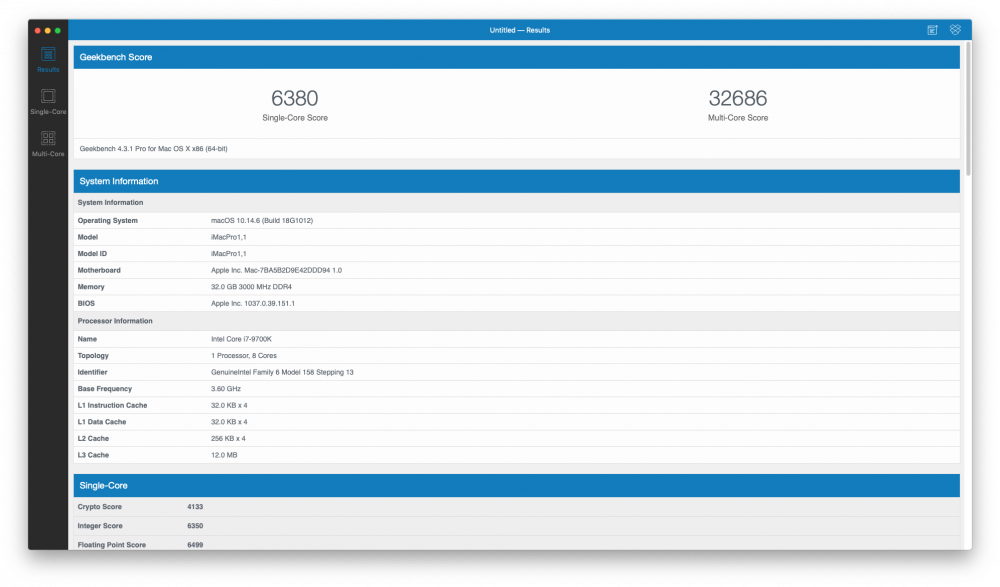Click the BIOS value Apple Inc. 1037.0.39.151.1

pyautogui.click(x=253, y=304)
